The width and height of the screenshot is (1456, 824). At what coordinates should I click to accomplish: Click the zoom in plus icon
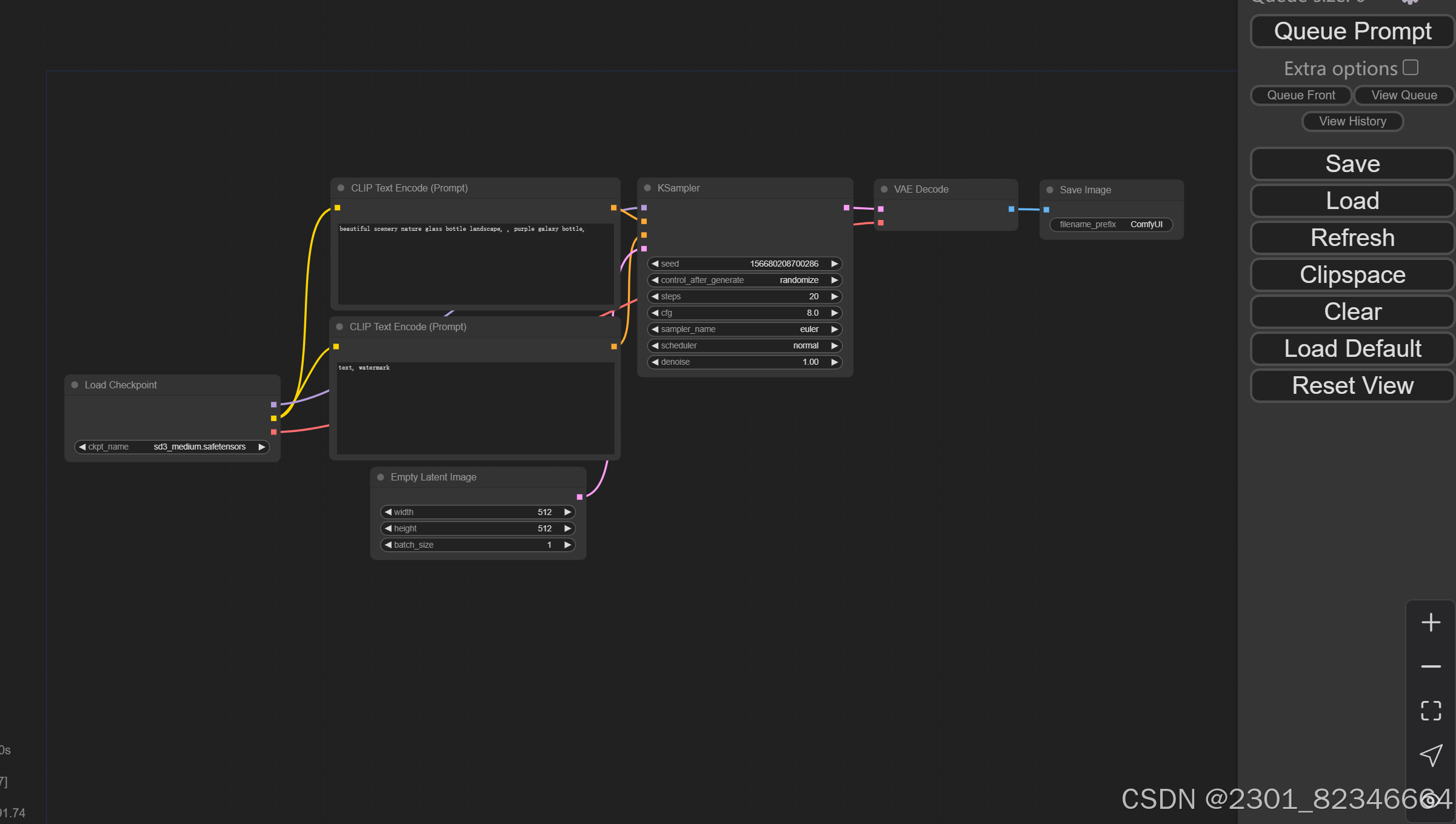pyautogui.click(x=1431, y=622)
